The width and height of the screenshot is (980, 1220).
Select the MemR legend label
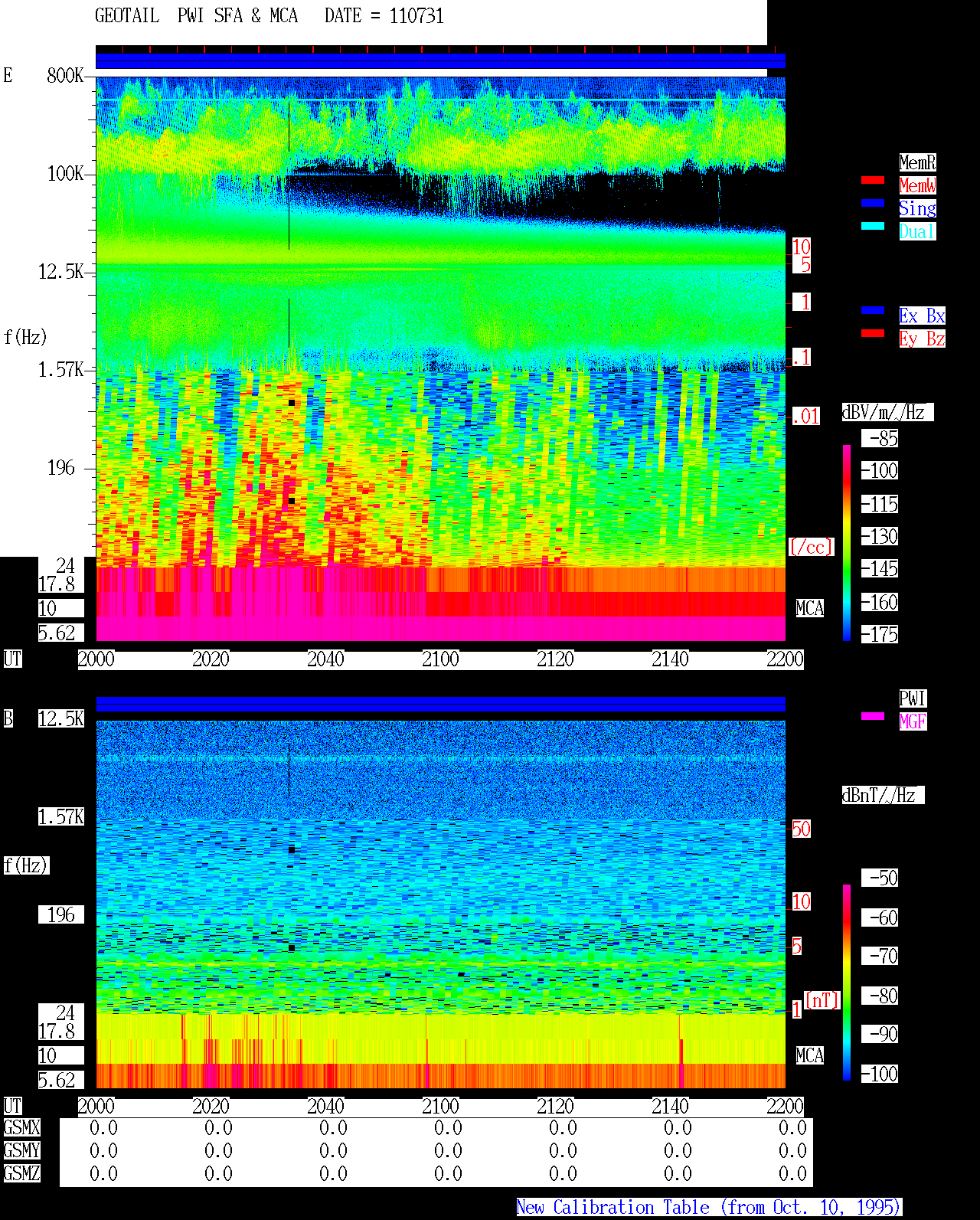tap(917, 162)
